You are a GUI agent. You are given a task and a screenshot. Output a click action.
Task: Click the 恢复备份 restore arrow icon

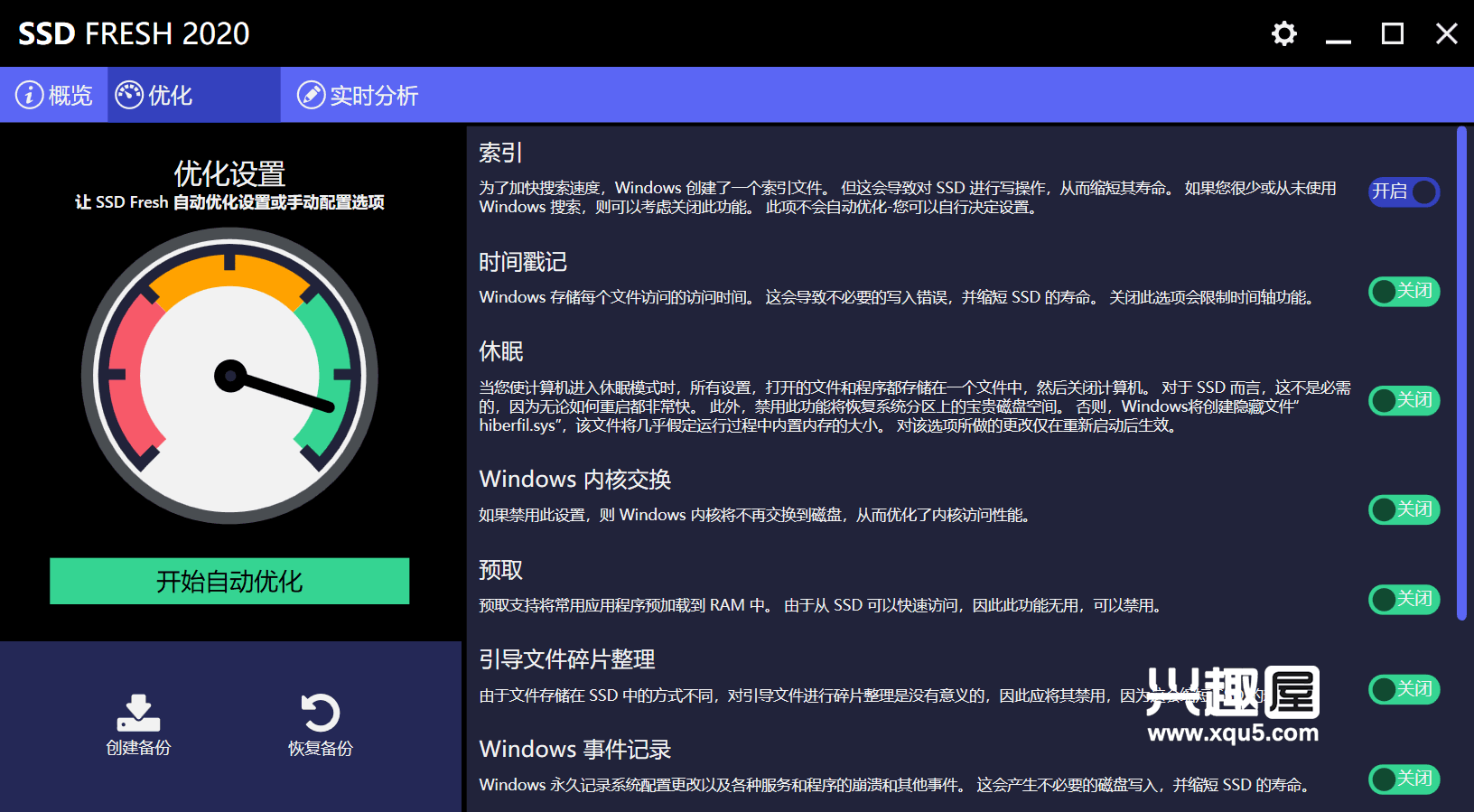320,713
